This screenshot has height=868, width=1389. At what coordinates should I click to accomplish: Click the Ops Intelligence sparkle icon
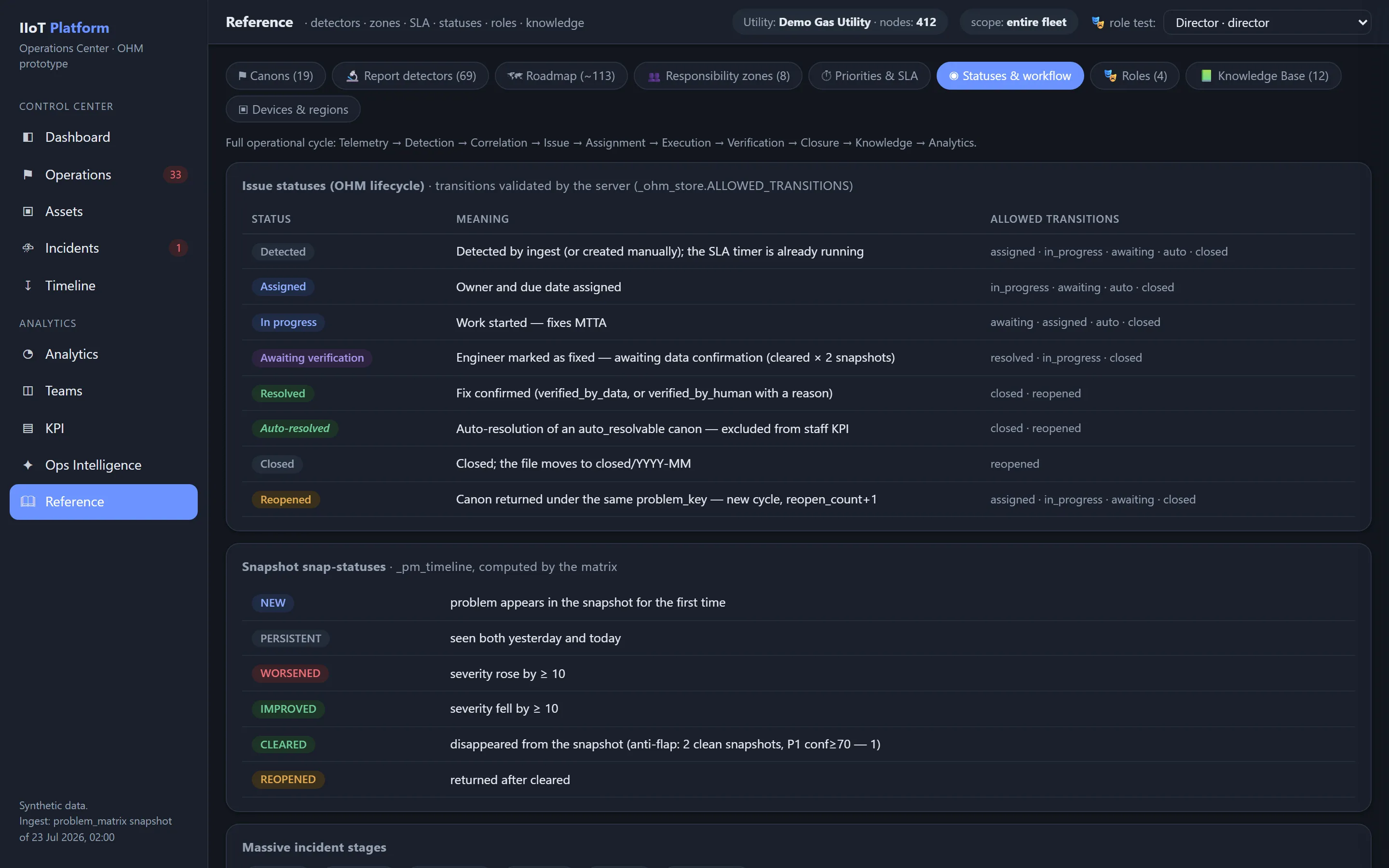click(x=27, y=465)
